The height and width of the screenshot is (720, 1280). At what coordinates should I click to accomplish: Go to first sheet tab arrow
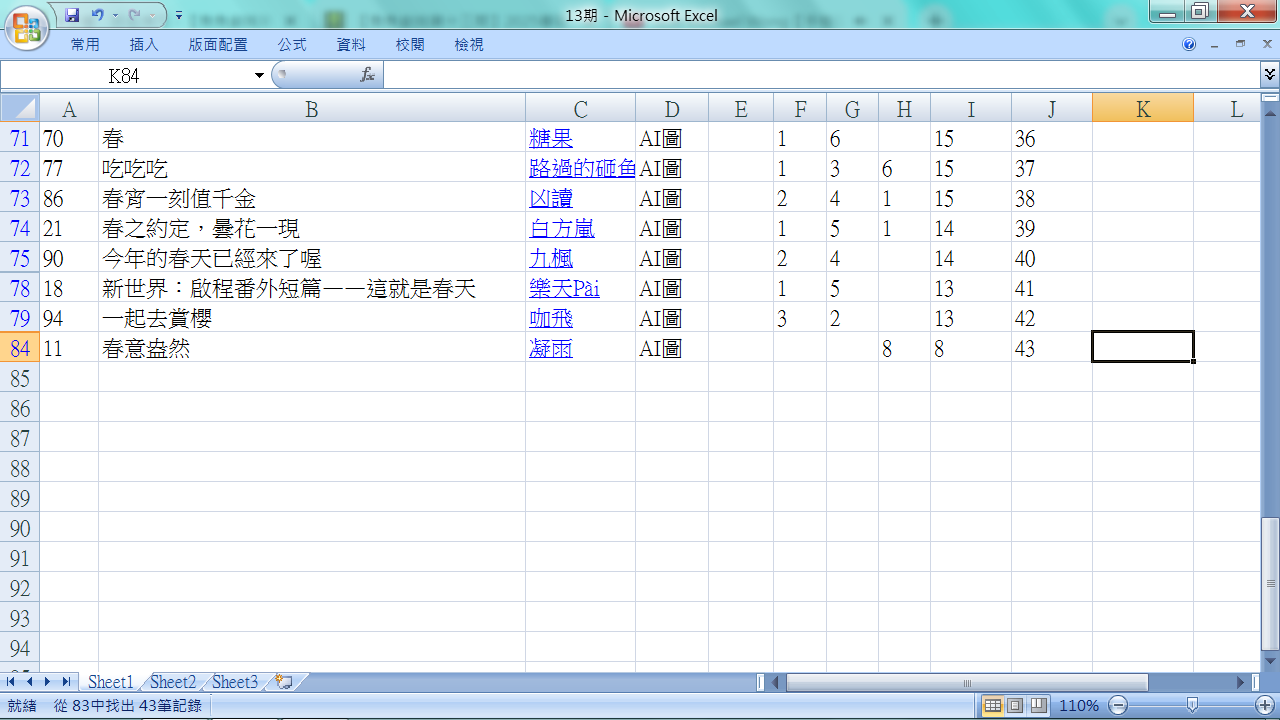tap(11, 682)
